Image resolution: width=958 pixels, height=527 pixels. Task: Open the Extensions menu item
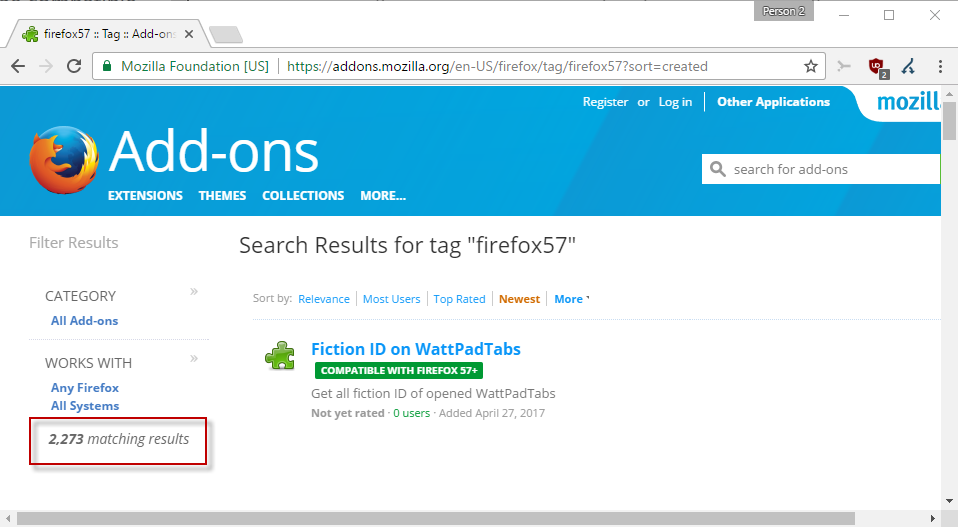click(145, 195)
